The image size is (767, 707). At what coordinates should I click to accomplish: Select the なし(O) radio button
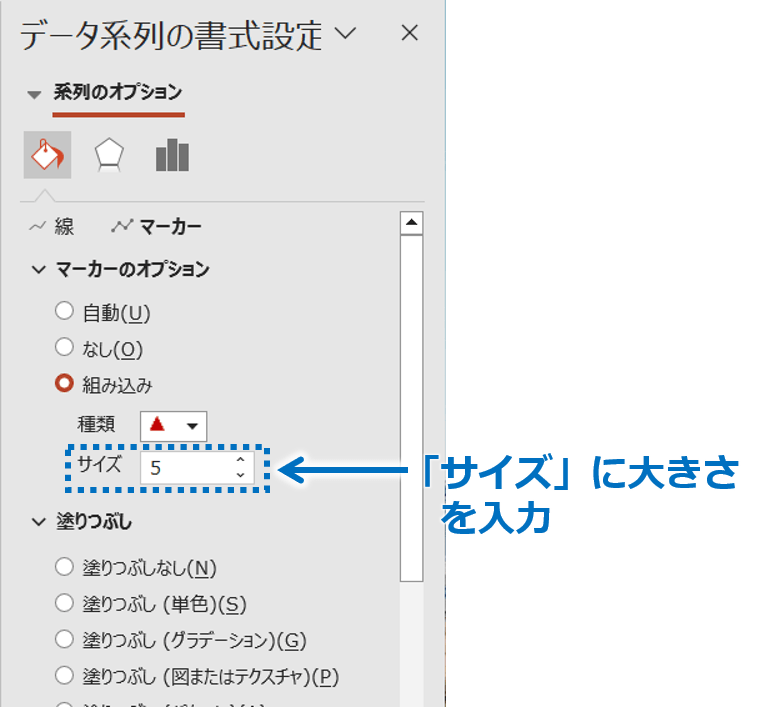pos(64,347)
